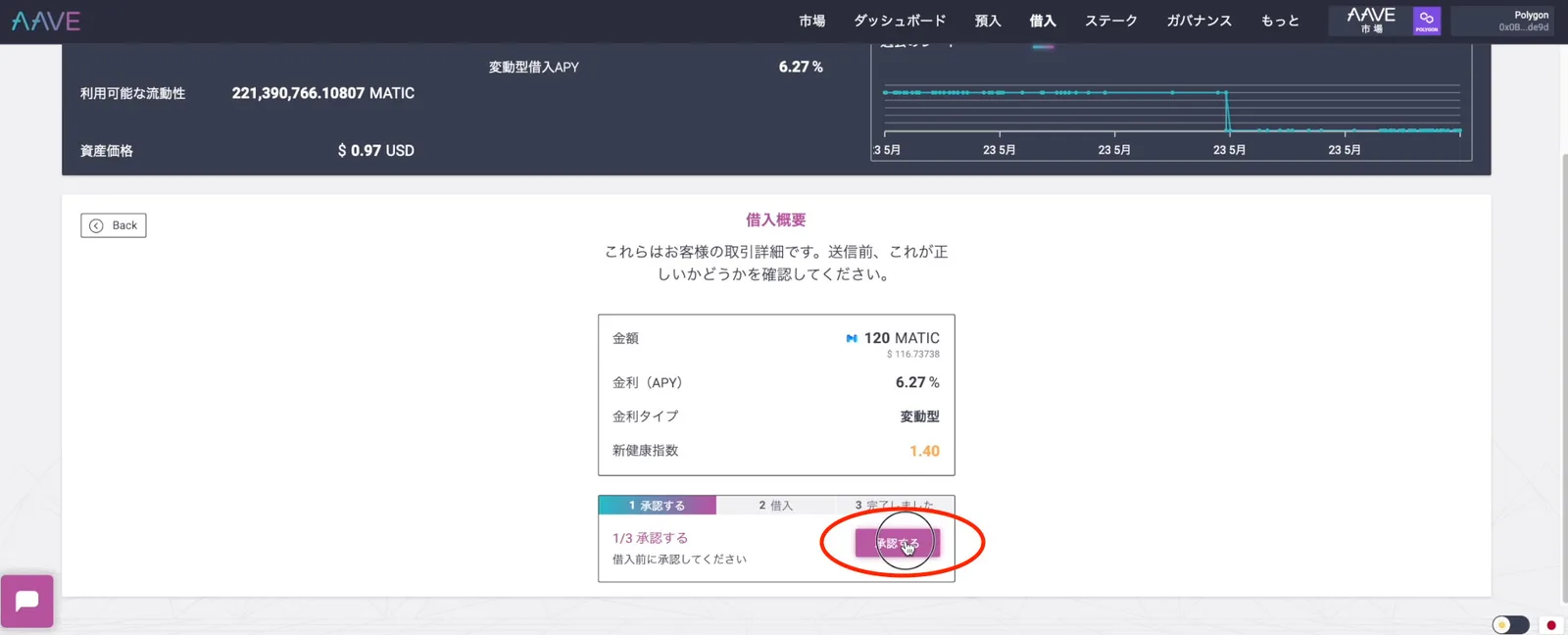Open the chat support bubble icon
The width and height of the screenshot is (1568, 635).
pos(27,601)
